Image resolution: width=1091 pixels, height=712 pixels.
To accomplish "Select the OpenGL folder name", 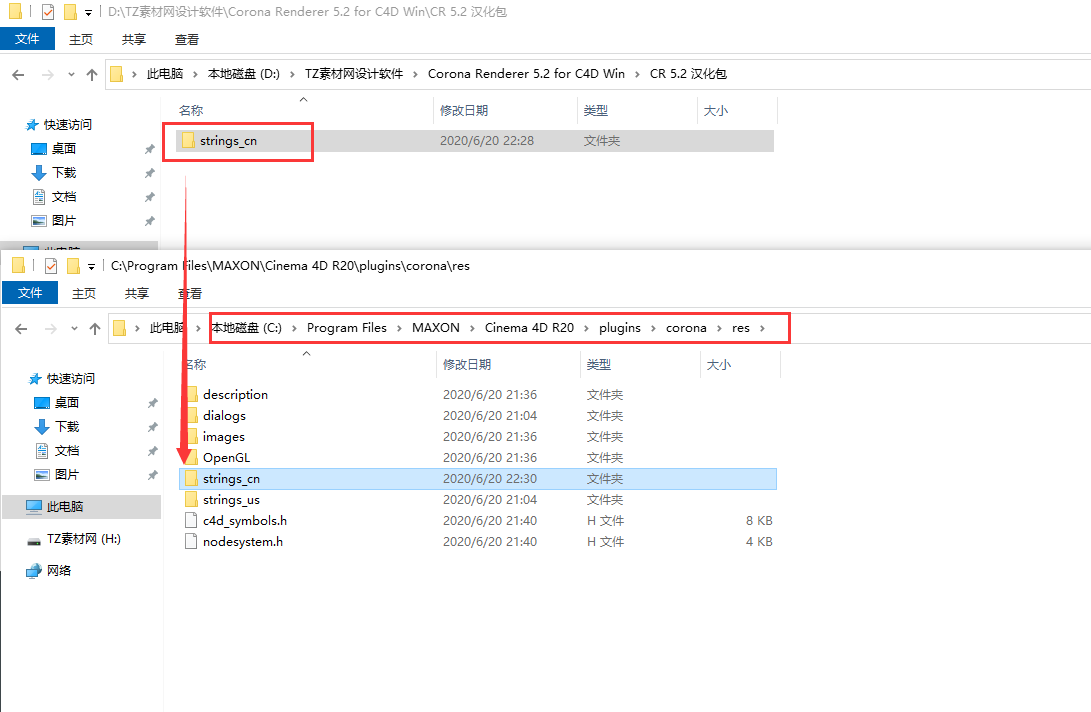I will 226,458.
